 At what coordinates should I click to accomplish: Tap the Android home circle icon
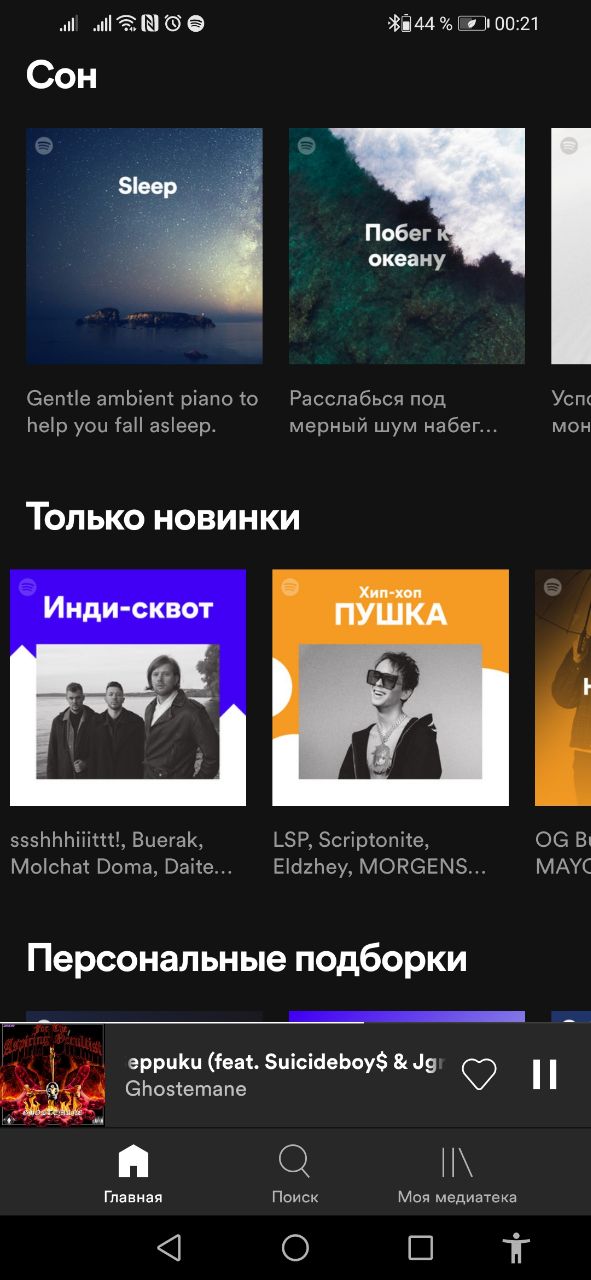[x=295, y=1247]
